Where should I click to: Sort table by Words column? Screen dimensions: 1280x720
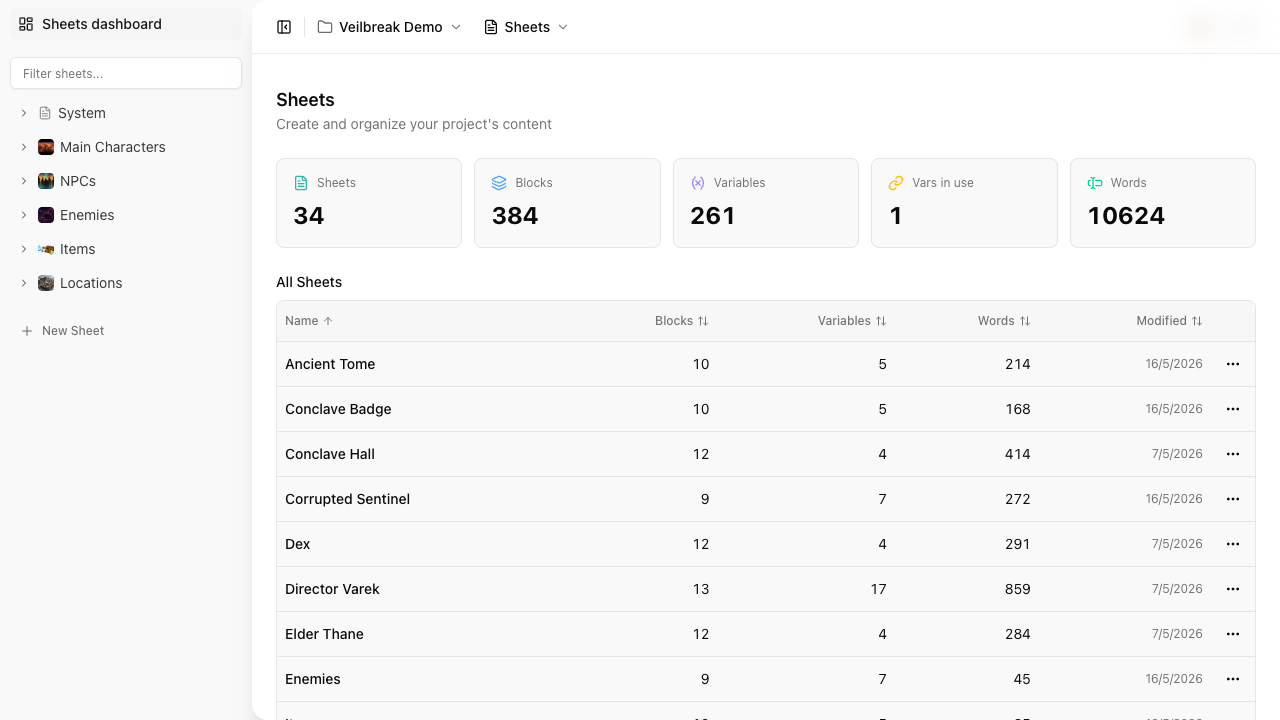point(1004,321)
